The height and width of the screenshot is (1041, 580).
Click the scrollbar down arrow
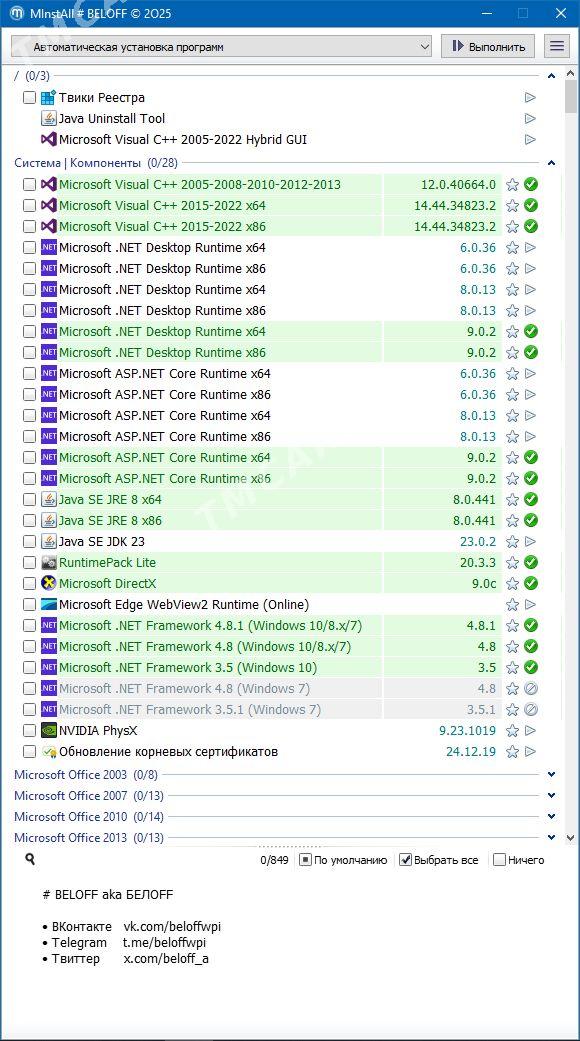click(571, 839)
